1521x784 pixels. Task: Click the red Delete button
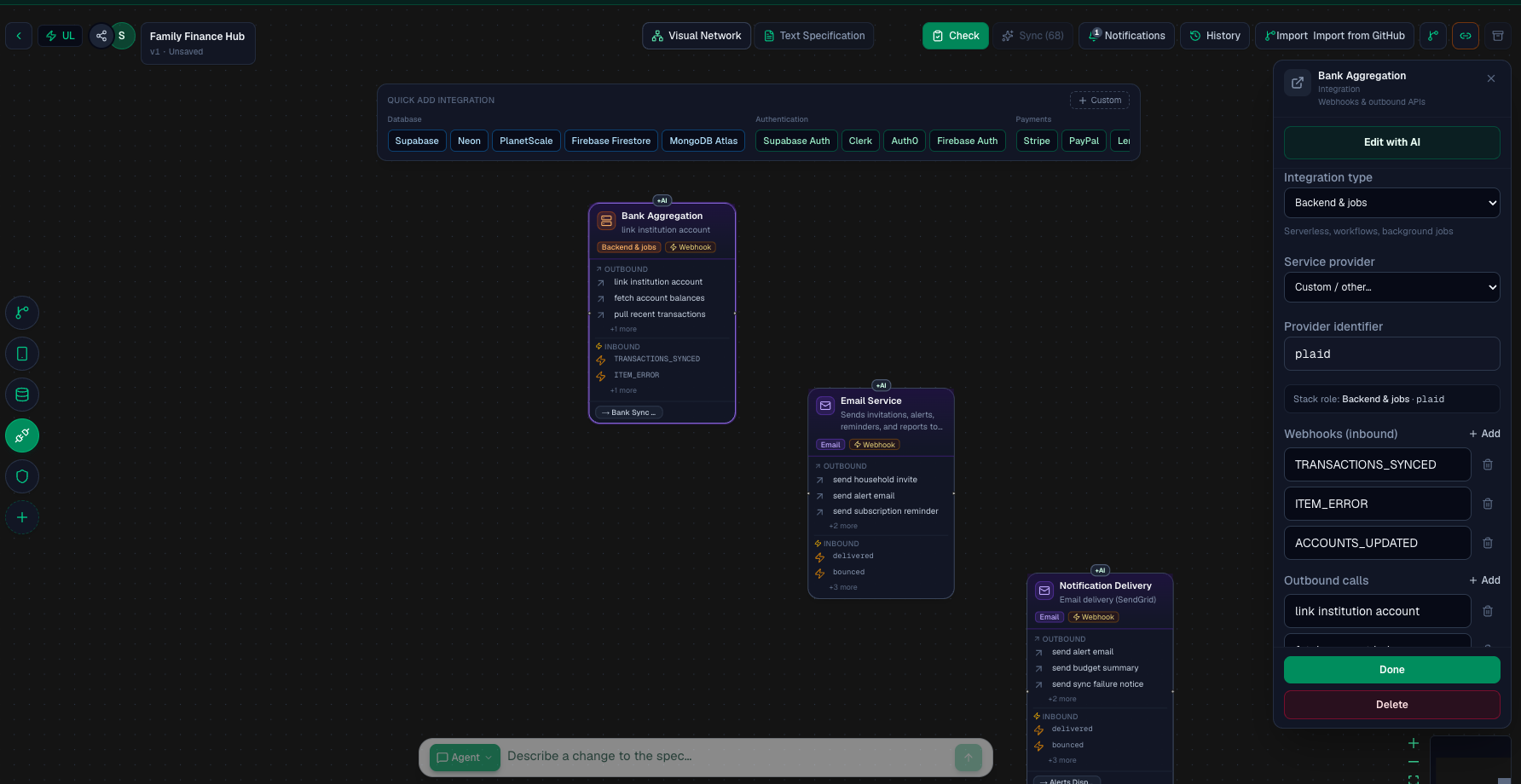point(1392,705)
